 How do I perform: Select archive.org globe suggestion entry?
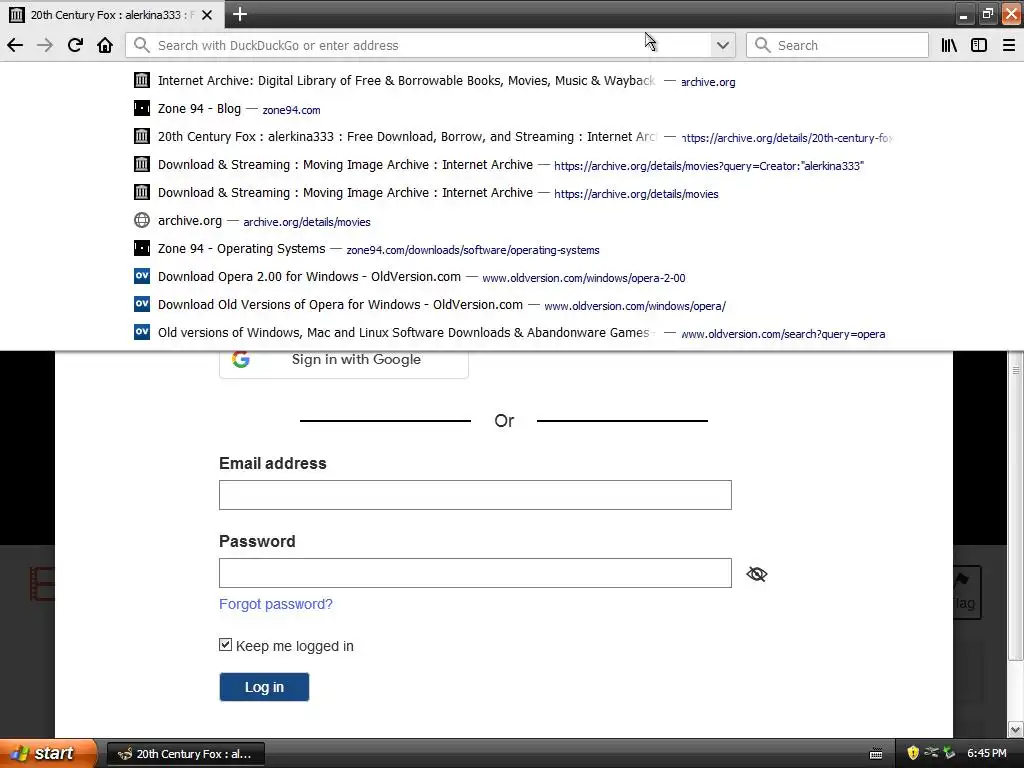pyautogui.click(x=512, y=221)
